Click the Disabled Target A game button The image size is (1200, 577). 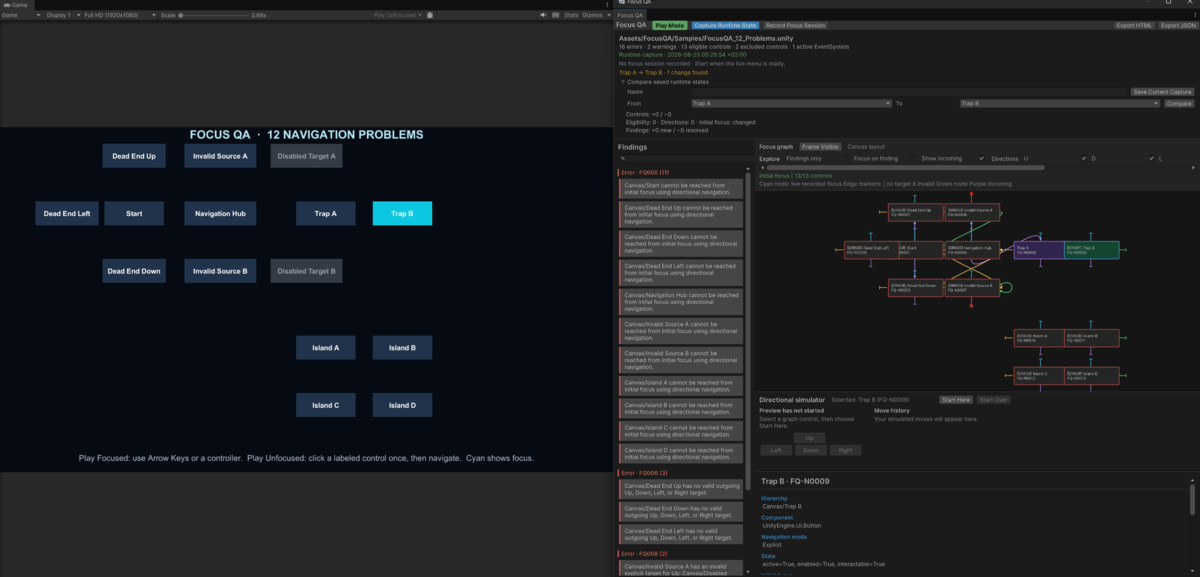[x=306, y=156]
